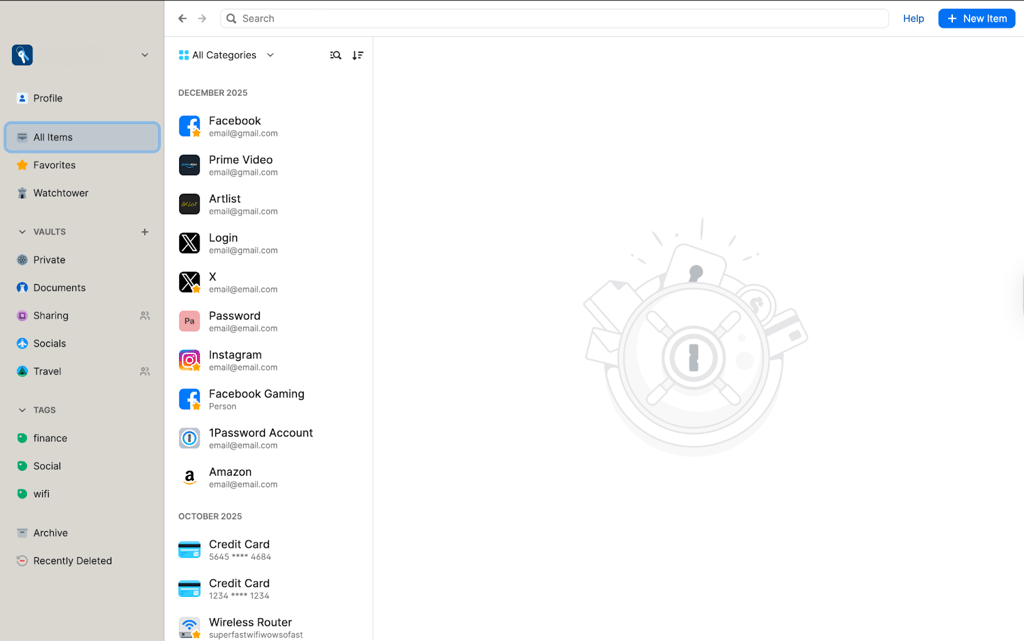Click shared people icon next to Travel
The height and width of the screenshot is (641, 1024).
(x=145, y=371)
